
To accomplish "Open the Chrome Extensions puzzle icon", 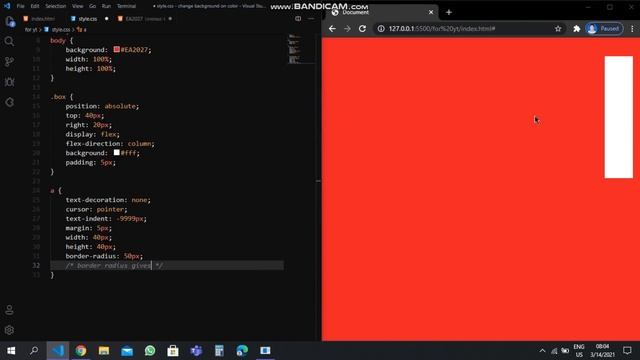I will pos(577,29).
